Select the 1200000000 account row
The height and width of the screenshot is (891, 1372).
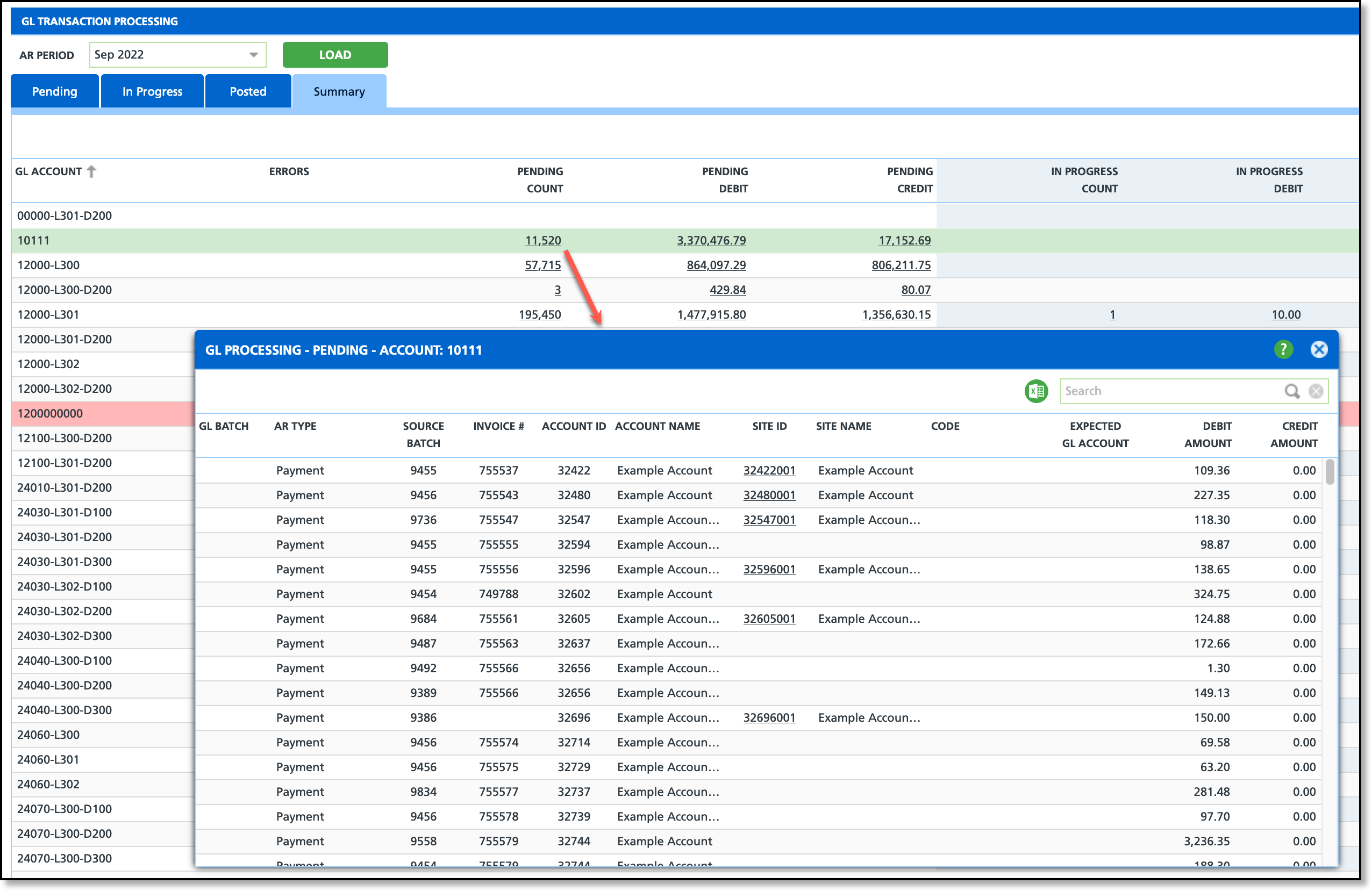(x=50, y=413)
